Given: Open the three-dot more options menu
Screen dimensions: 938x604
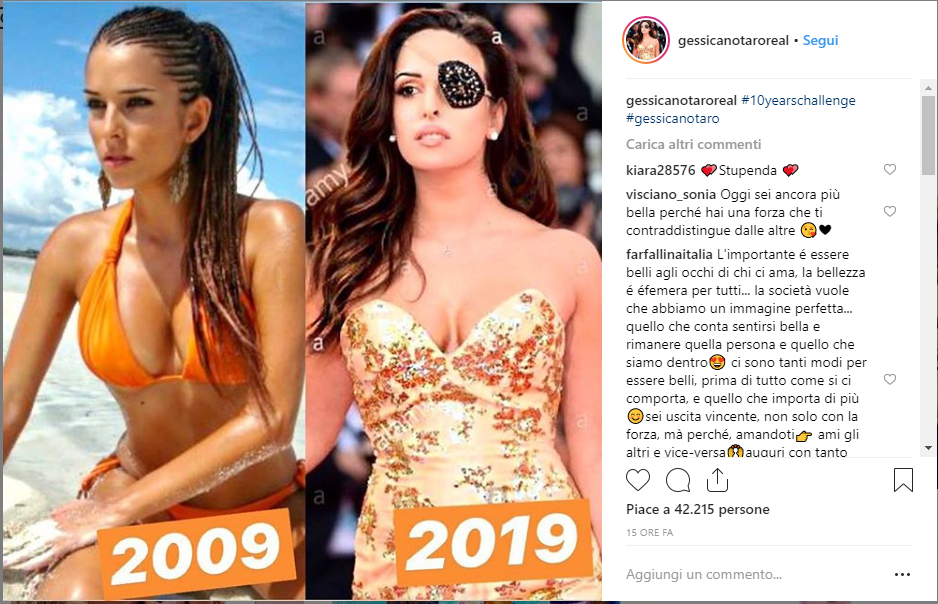Looking at the screenshot, I should (902, 575).
